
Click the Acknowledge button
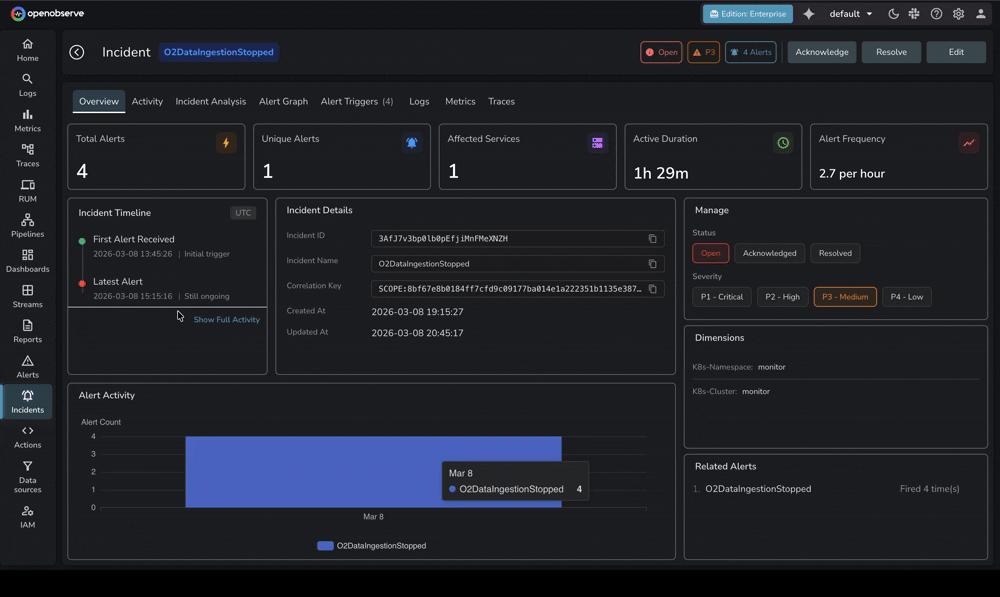click(x=821, y=51)
